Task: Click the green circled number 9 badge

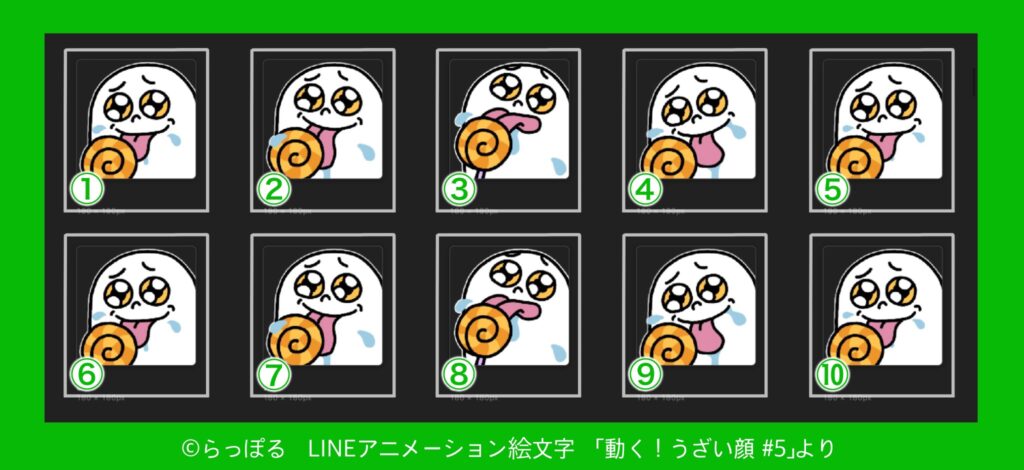Action: 645,375
